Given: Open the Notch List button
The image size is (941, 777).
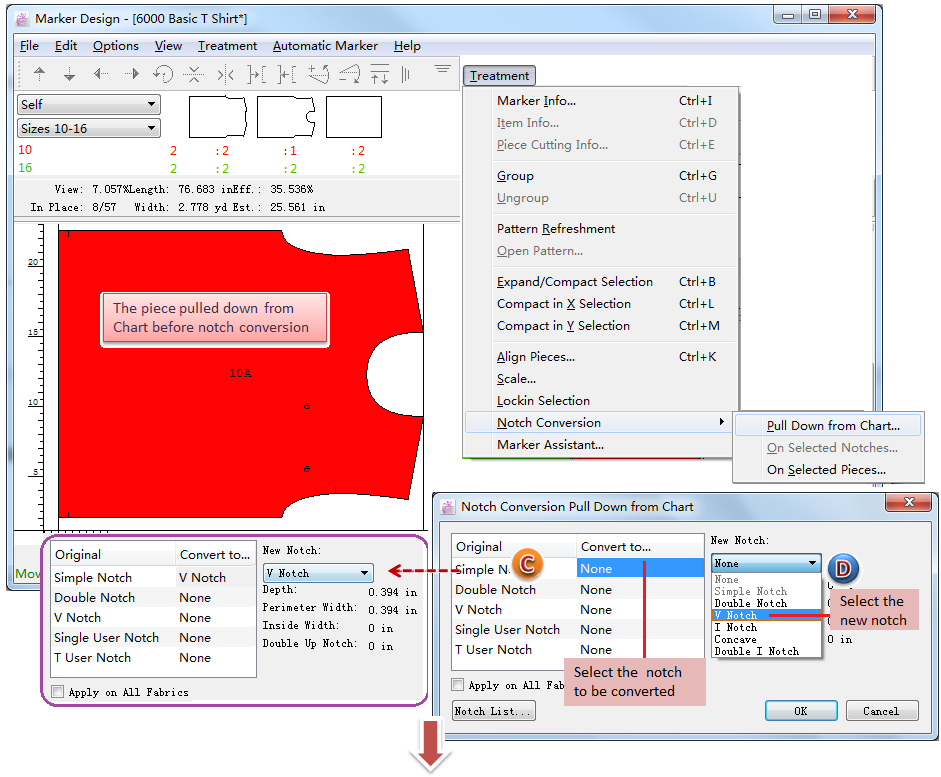Looking at the screenshot, I should [x=493, y=711].
